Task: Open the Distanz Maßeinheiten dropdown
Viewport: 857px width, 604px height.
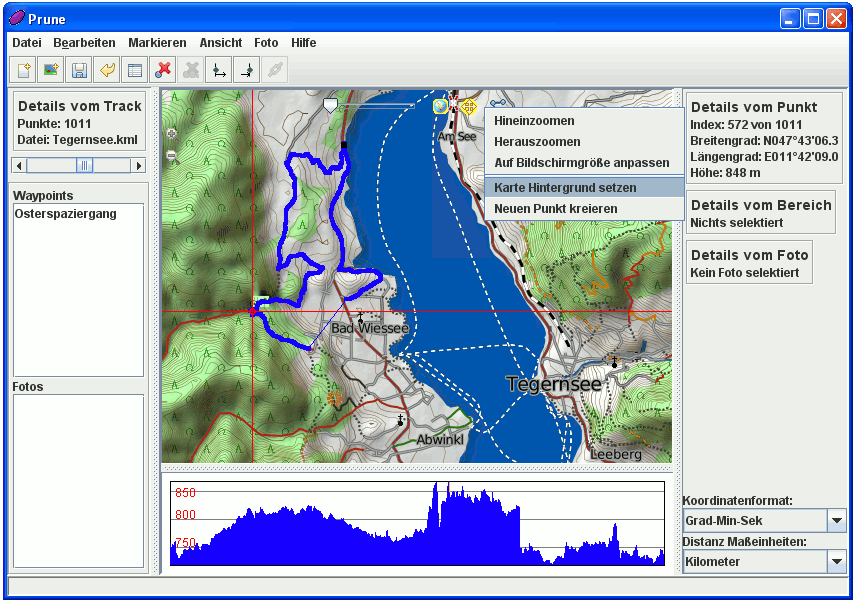Action: [x=837, y=562]
